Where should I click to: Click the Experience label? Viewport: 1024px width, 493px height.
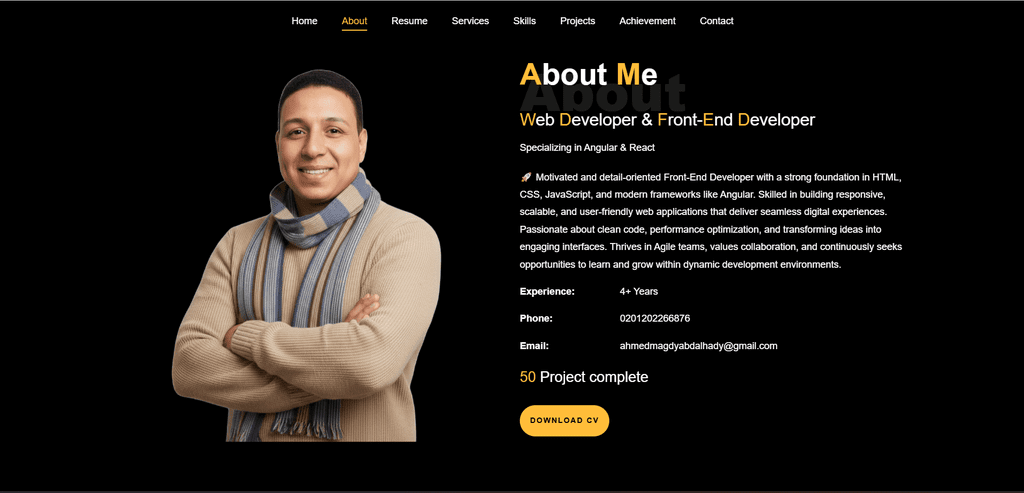click(x=547, y=291)
